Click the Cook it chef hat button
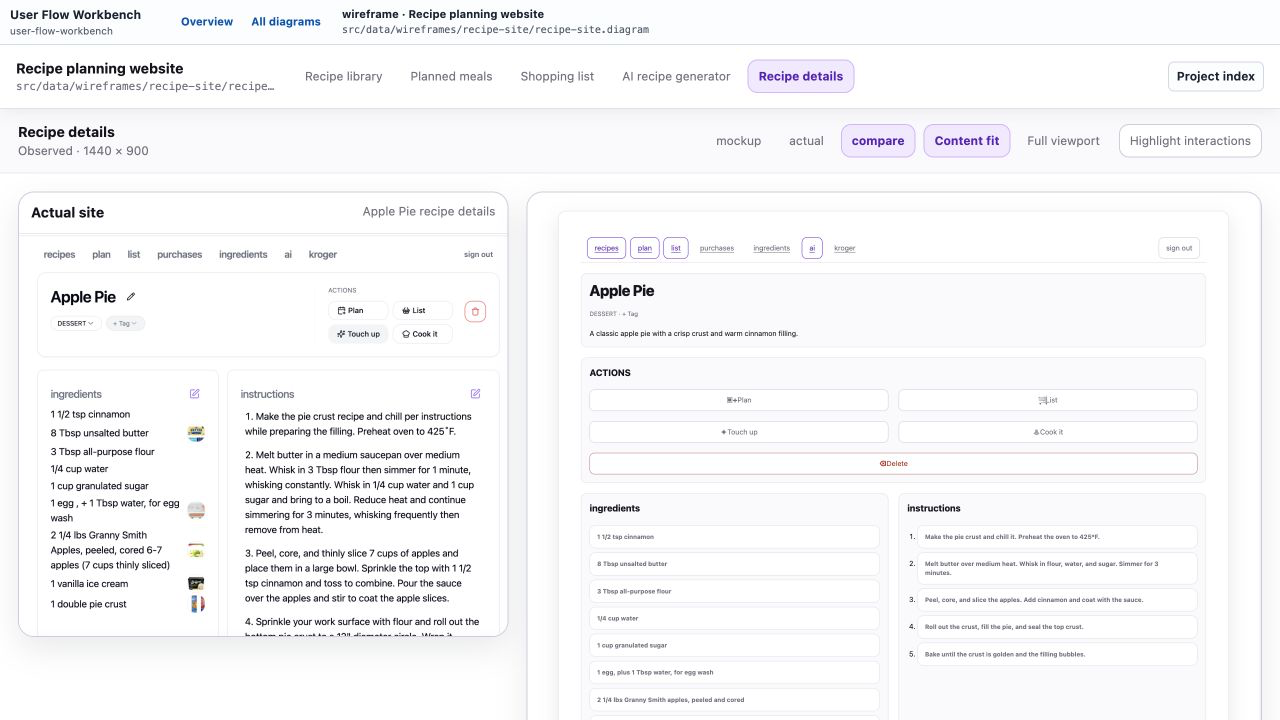This screenshot has height=720, width=1280. click(x=422, y=334)
